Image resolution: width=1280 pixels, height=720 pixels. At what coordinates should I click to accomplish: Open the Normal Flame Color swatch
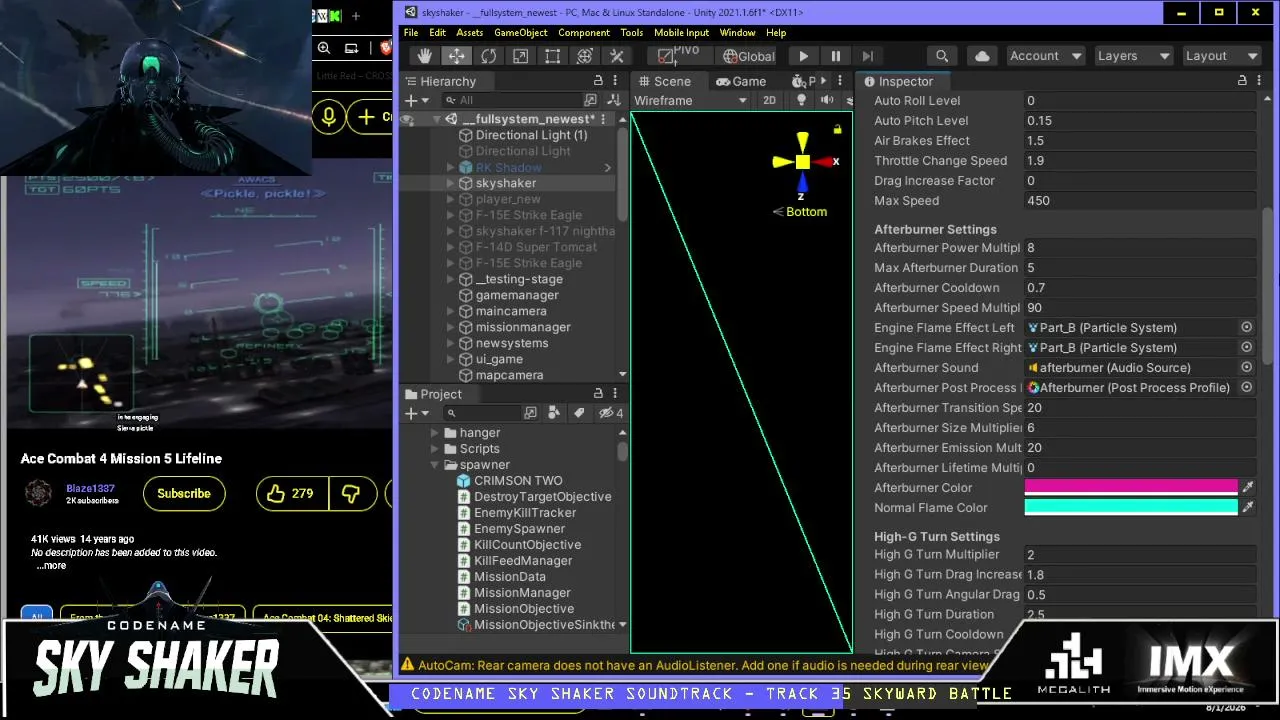tap(1131, 508)
